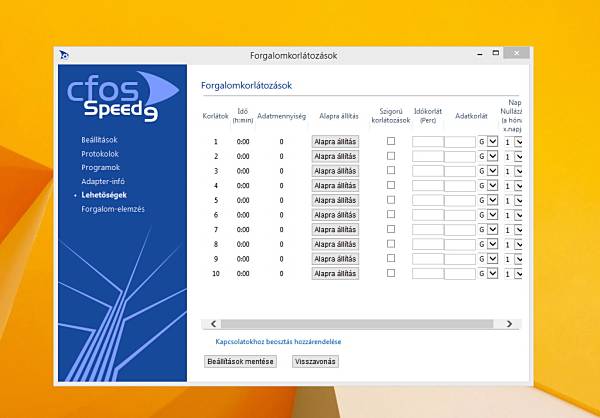Open the reset day dropdown in row 7
The height and width of the screenshot is (418, 600).
pyautogui.click(x=518, y=230)
